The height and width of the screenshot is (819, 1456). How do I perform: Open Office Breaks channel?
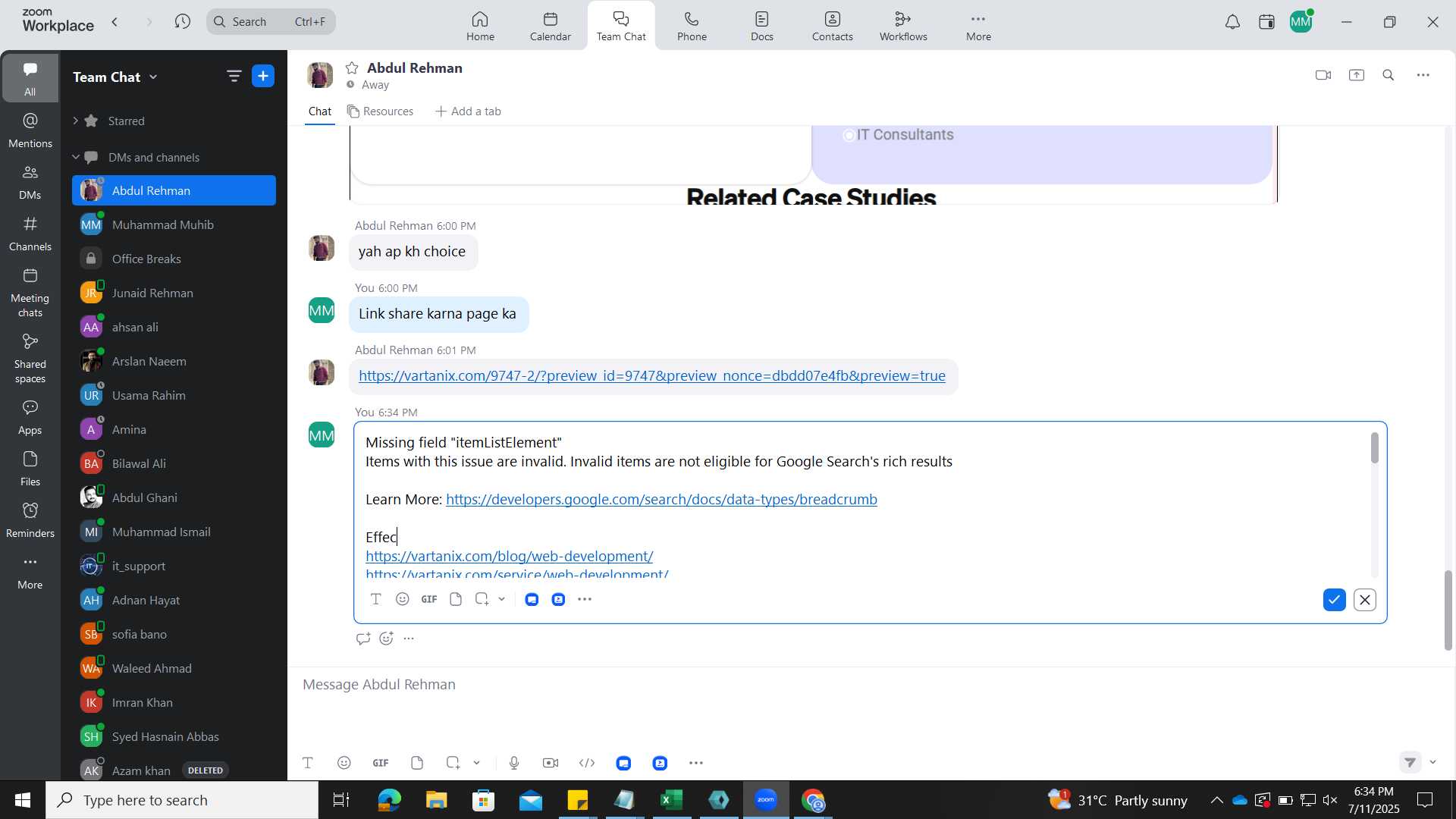click(x=174, y=259)
